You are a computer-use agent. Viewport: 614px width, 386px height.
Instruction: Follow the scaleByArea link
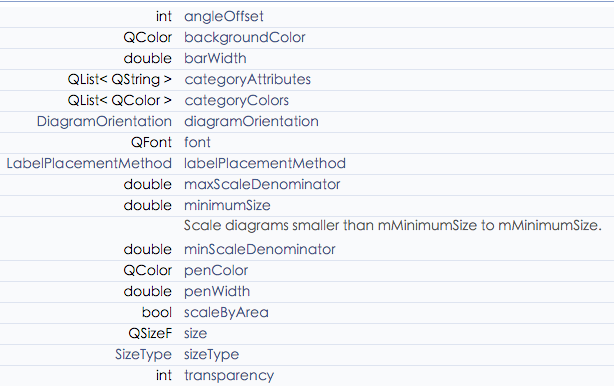(x=226, y=312)
